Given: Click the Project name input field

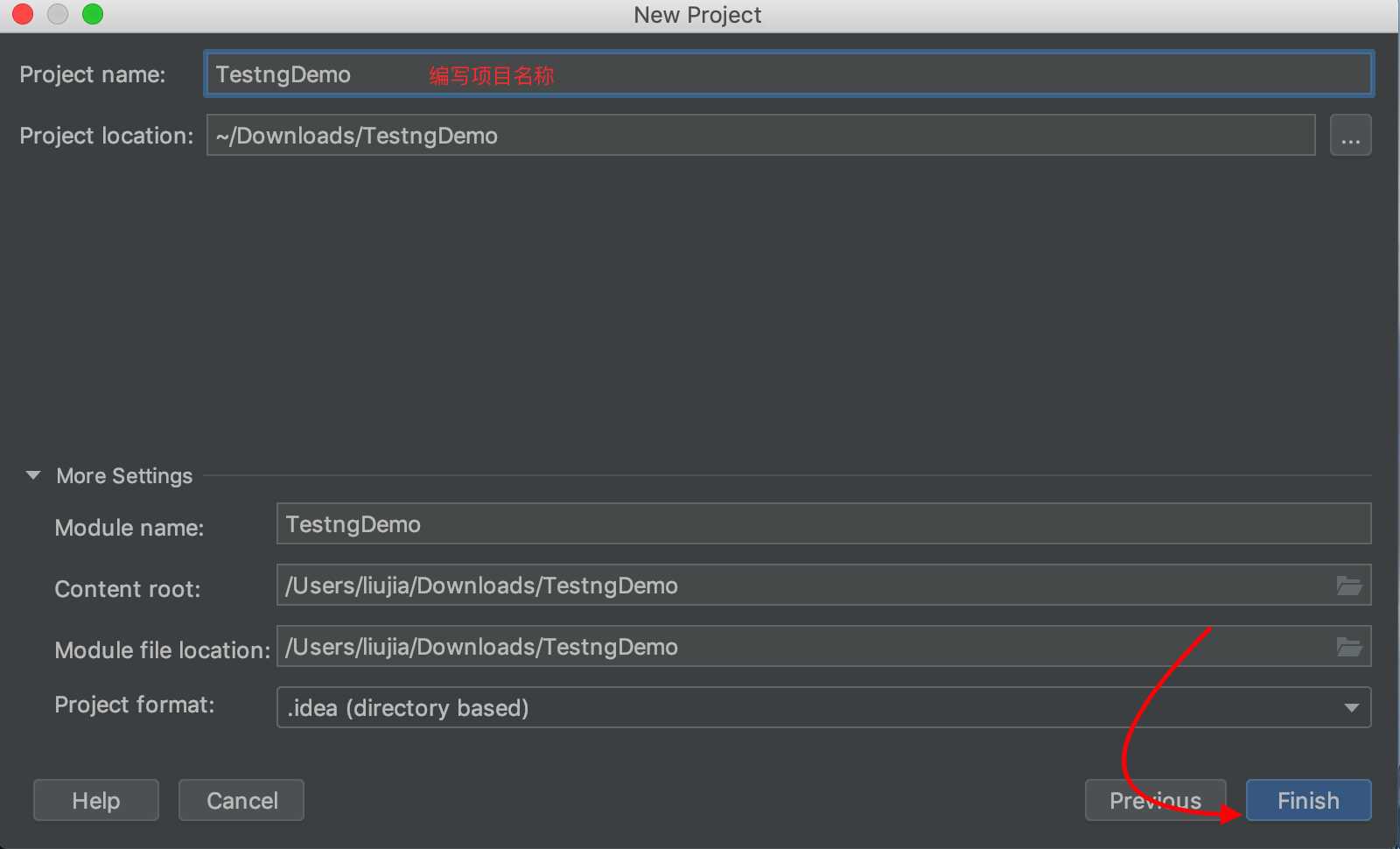Looking at the screenshot, I should [788, 74].
